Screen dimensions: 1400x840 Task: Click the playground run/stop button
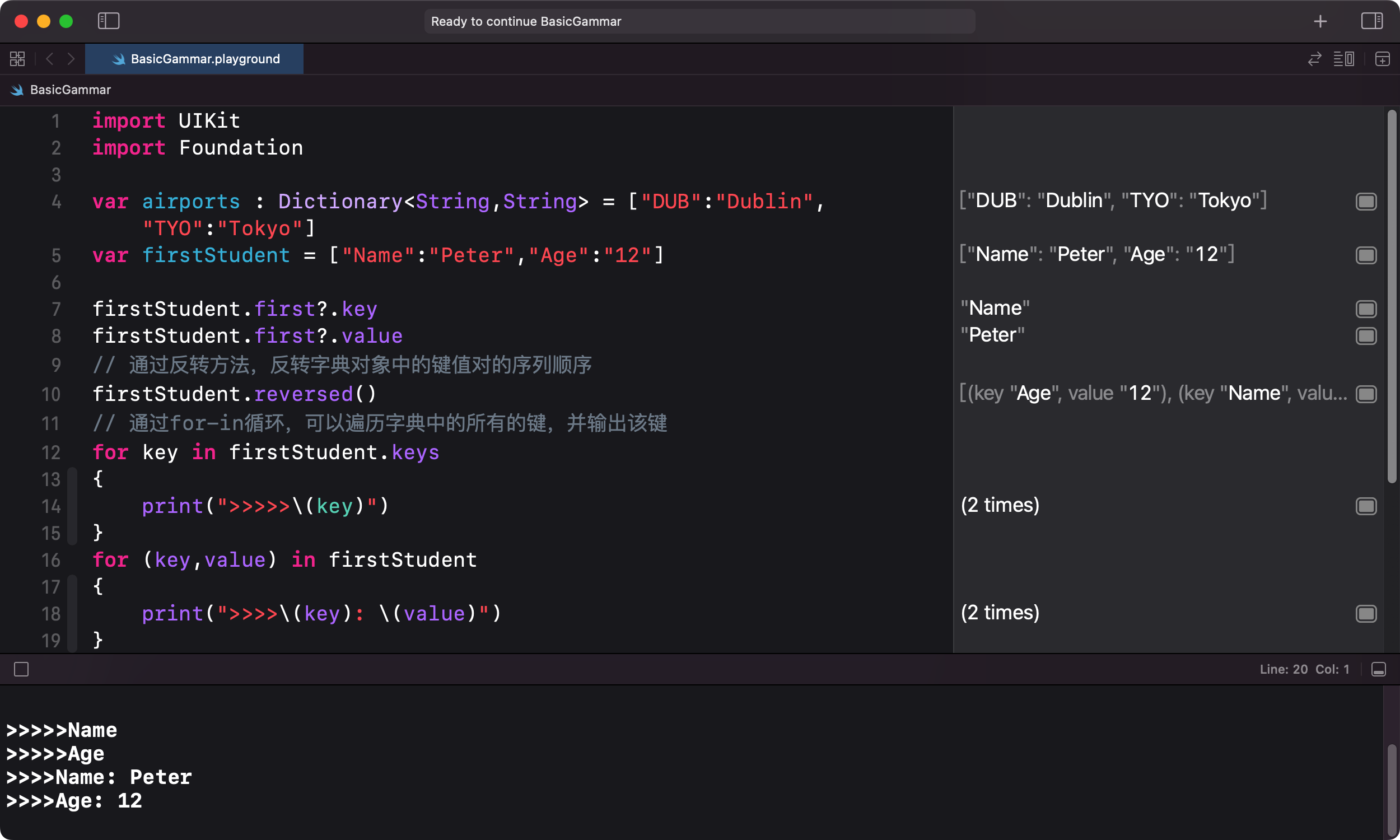point(21,670)
